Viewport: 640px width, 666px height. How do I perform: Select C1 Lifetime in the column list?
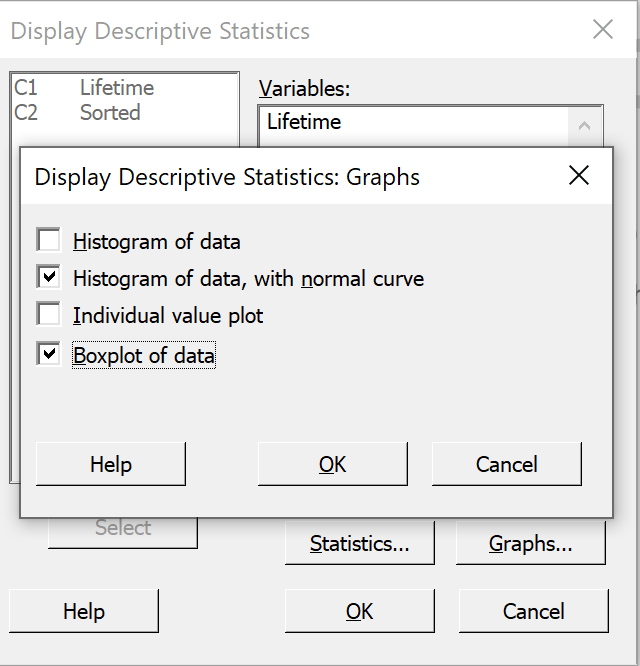pos(124,88)
